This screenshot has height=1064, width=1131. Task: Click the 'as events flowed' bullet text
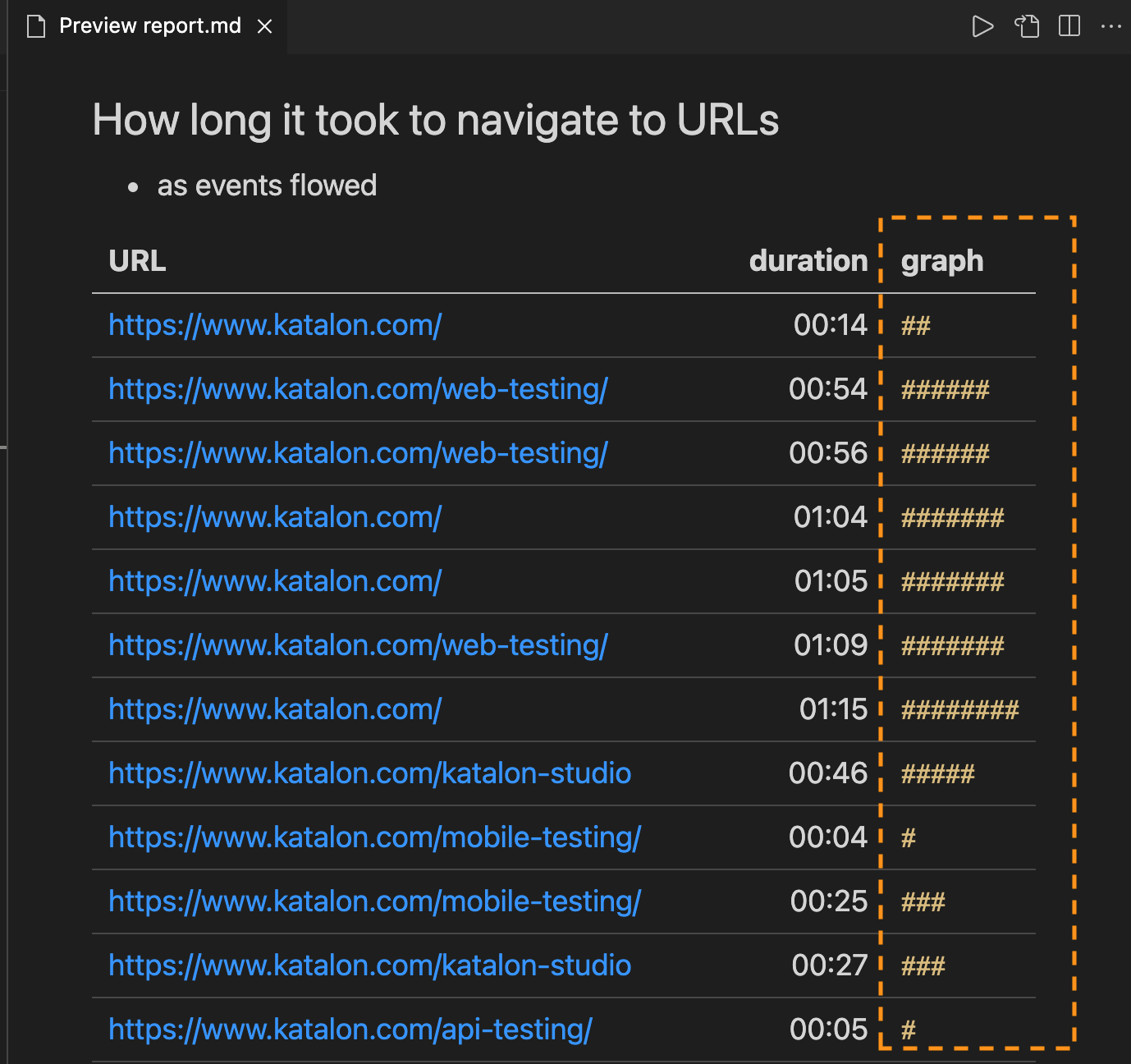tap(267, 186)
